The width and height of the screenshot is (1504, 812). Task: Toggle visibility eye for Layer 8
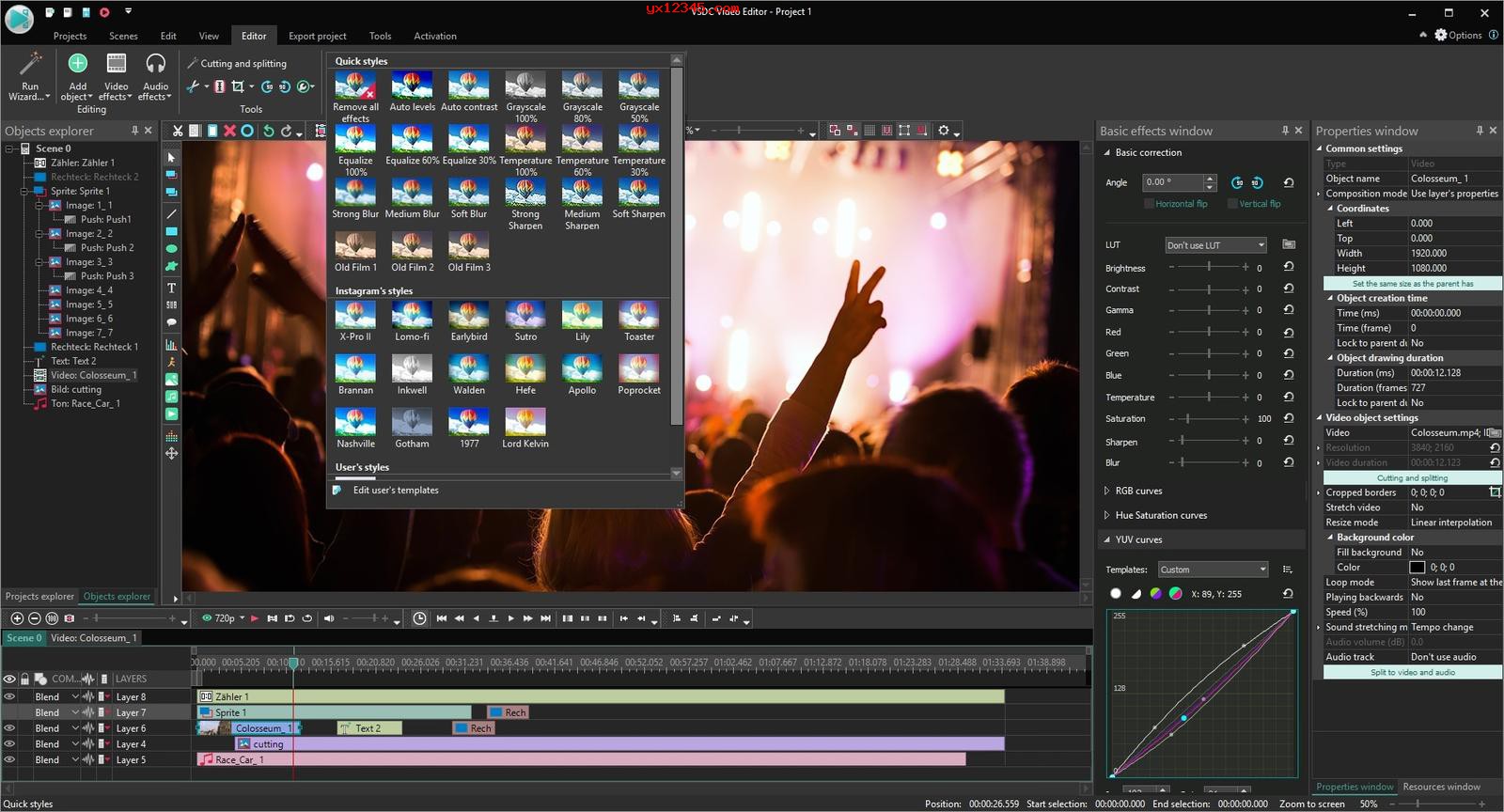click(9, 696)
